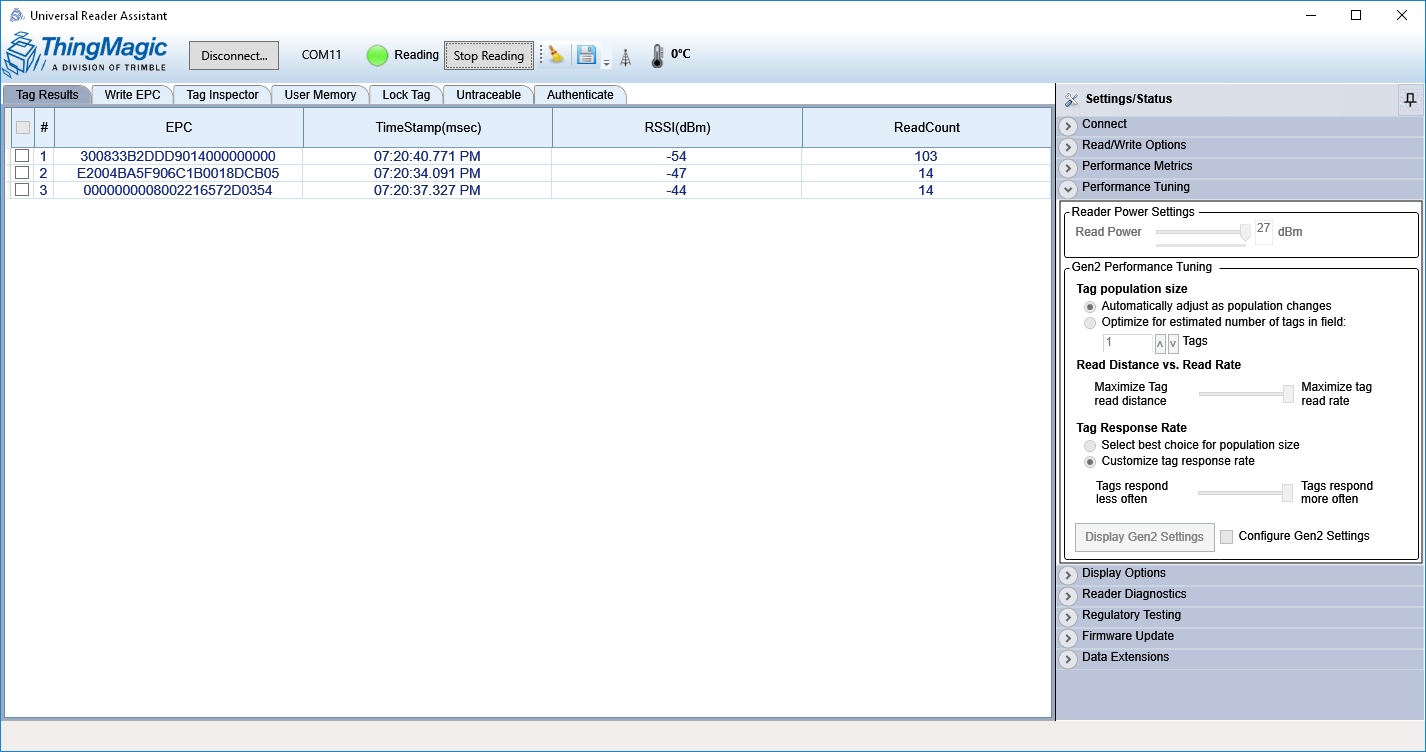
Task: Click the Display Gen2 Settings button
Action: 1144,537
